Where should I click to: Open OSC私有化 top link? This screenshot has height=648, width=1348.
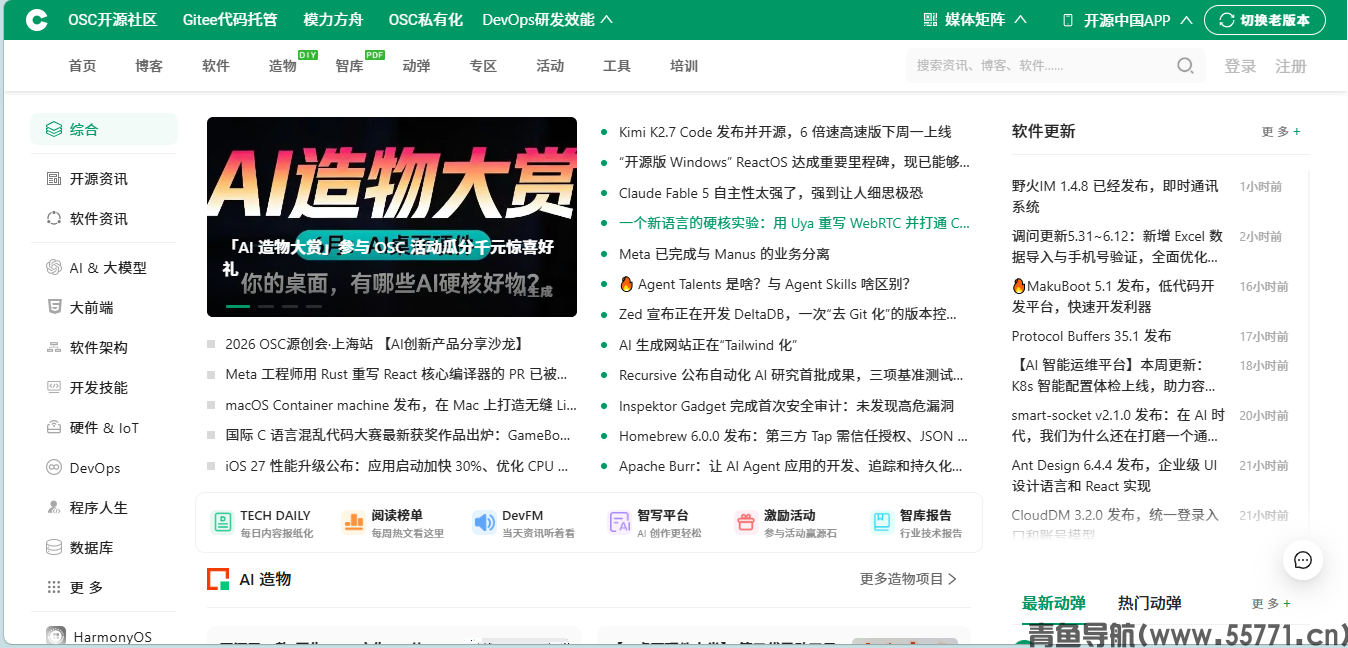coord(425,20)
